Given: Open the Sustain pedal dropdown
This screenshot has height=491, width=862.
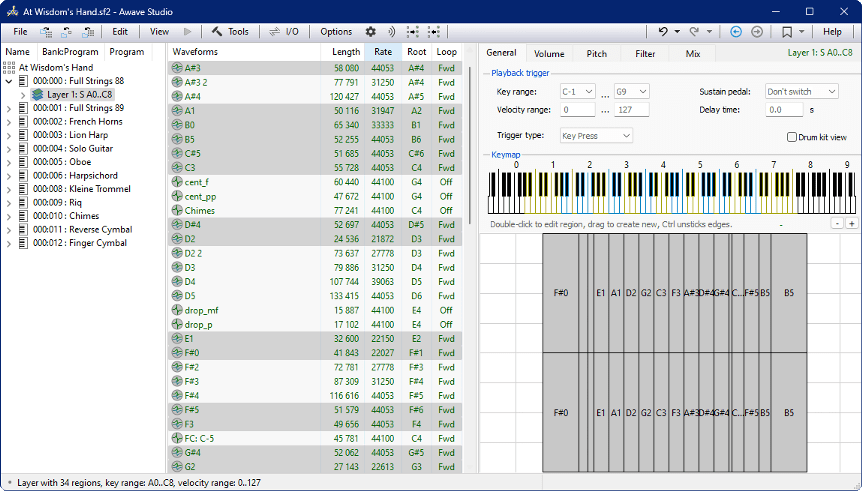Looking at the screenshot, I should (800, 91).
